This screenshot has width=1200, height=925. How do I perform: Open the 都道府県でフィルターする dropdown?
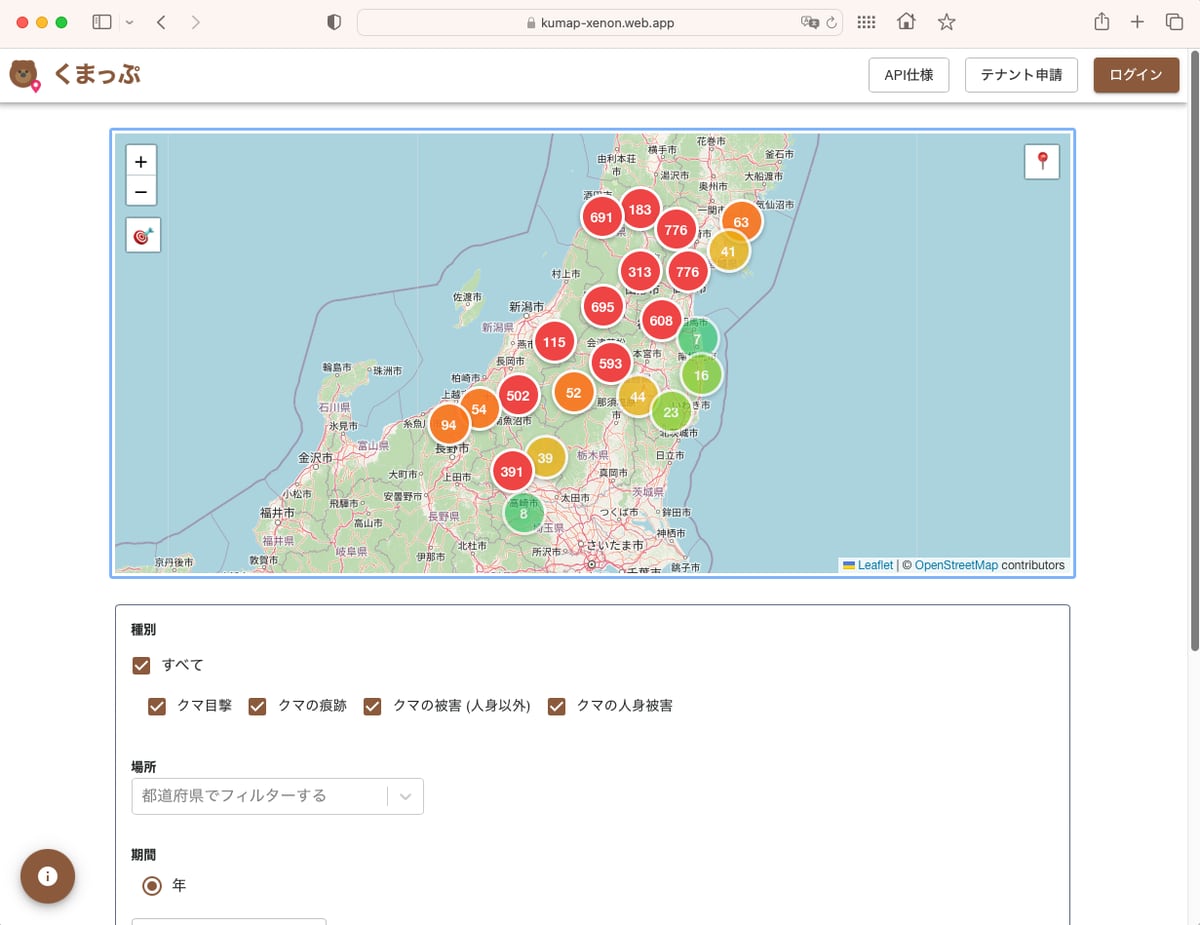pyautogui.click(x=277, y=796)
